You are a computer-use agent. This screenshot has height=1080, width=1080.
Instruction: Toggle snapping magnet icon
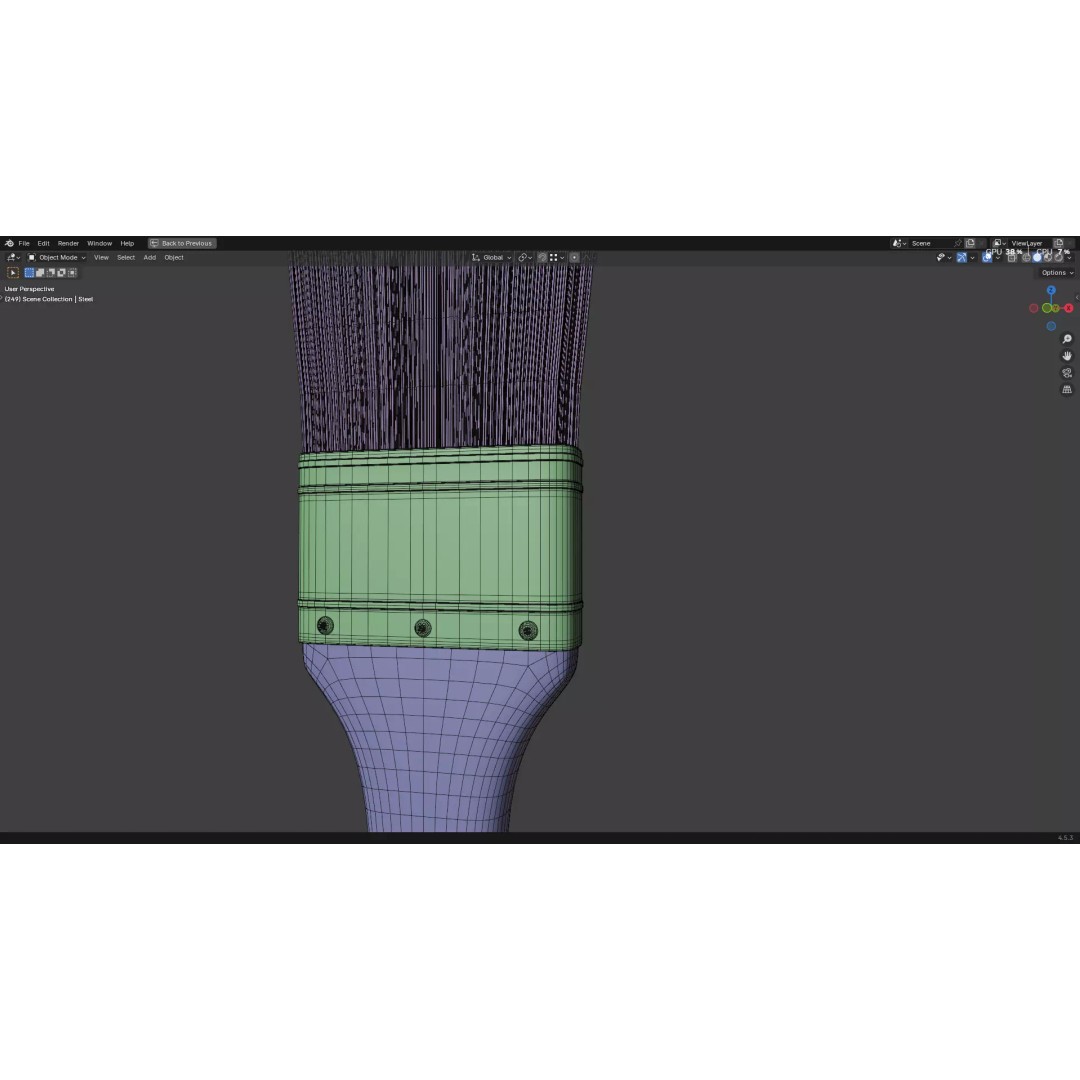pyautogui.click(x=543, y=258)
